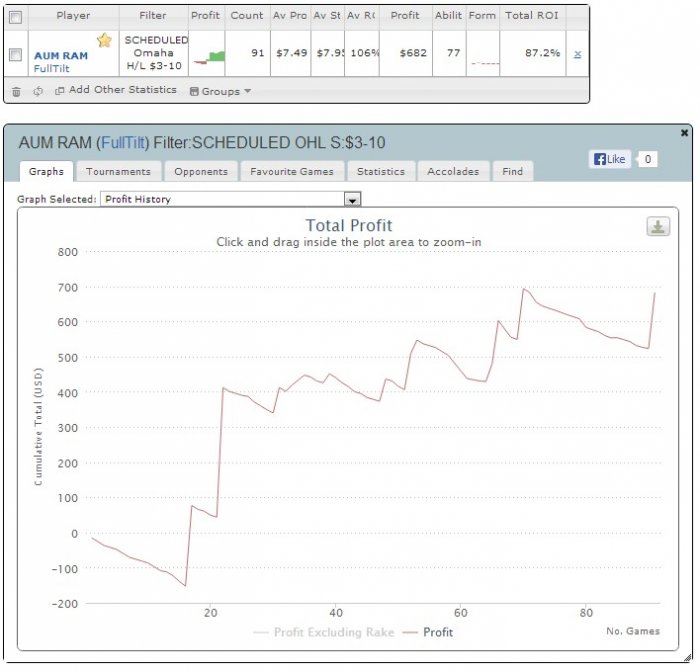Switch to the Graphs tab
This screenshot has width=700, height=672.
pyautogui.click(x=46, y=171)
